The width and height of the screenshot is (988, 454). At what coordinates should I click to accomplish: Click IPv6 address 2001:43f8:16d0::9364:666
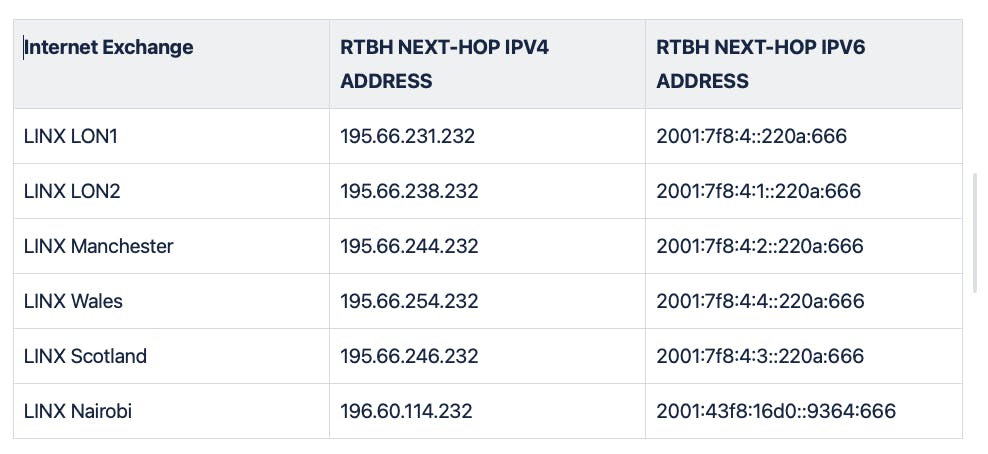coord(776,411)
